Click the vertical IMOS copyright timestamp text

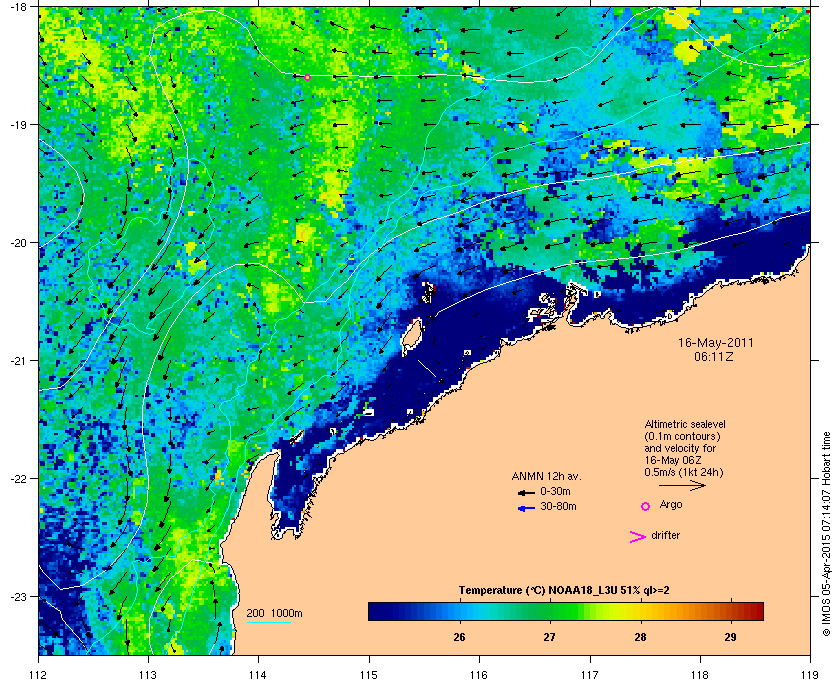click(827, 534)
